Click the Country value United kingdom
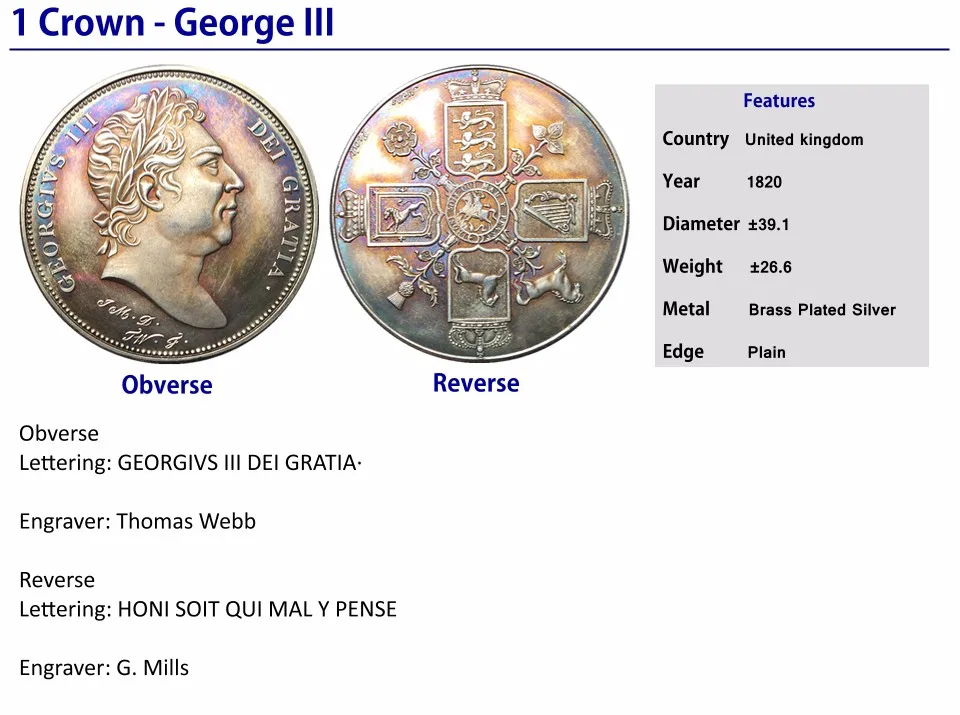Image resolution: width=960 pixels, height=715 pixels. point(804,140)
